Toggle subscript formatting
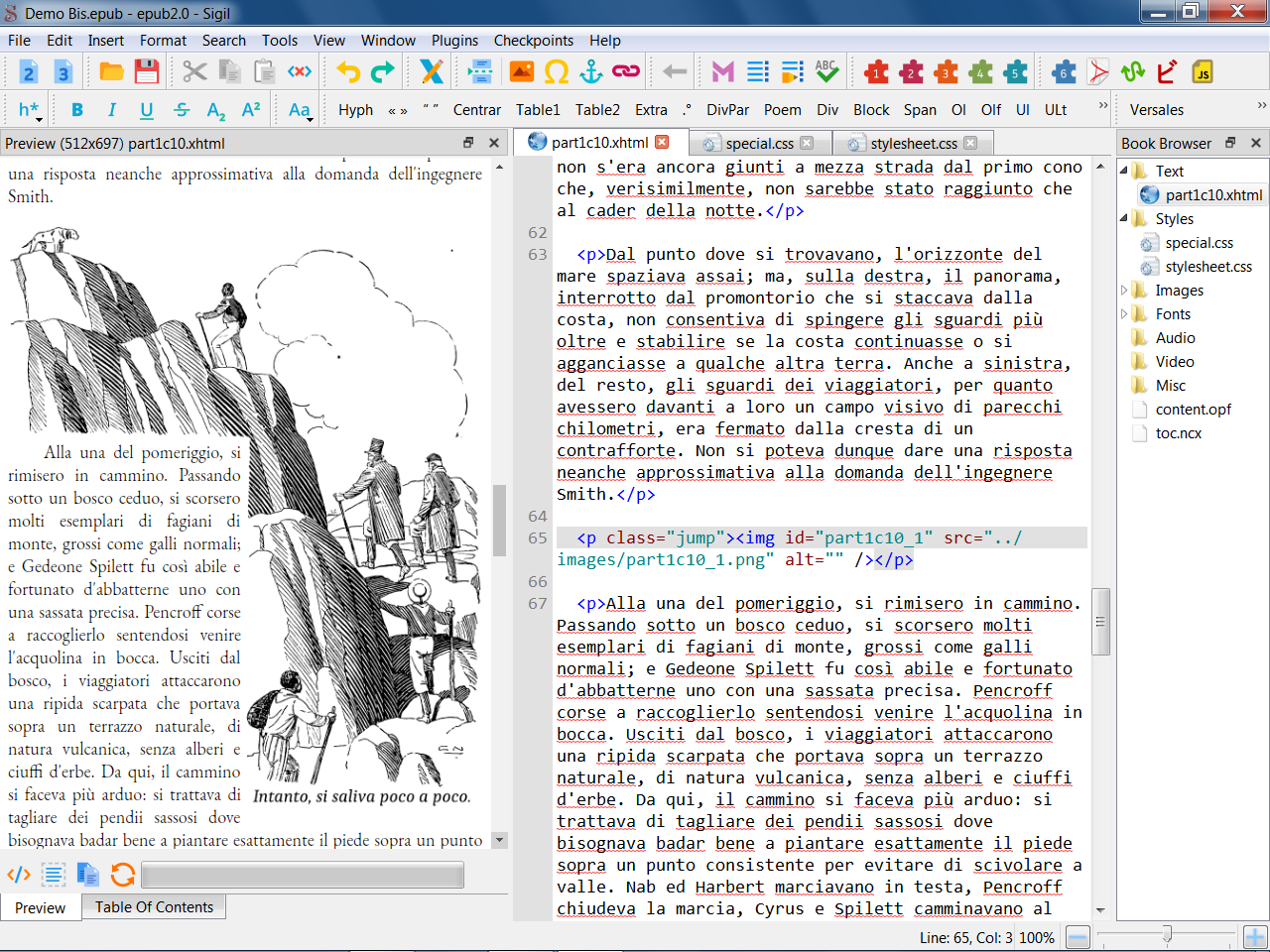Image resolution: width=1270 pixels, height=952 pixels. pyautogui.click(x=216, y=110)
